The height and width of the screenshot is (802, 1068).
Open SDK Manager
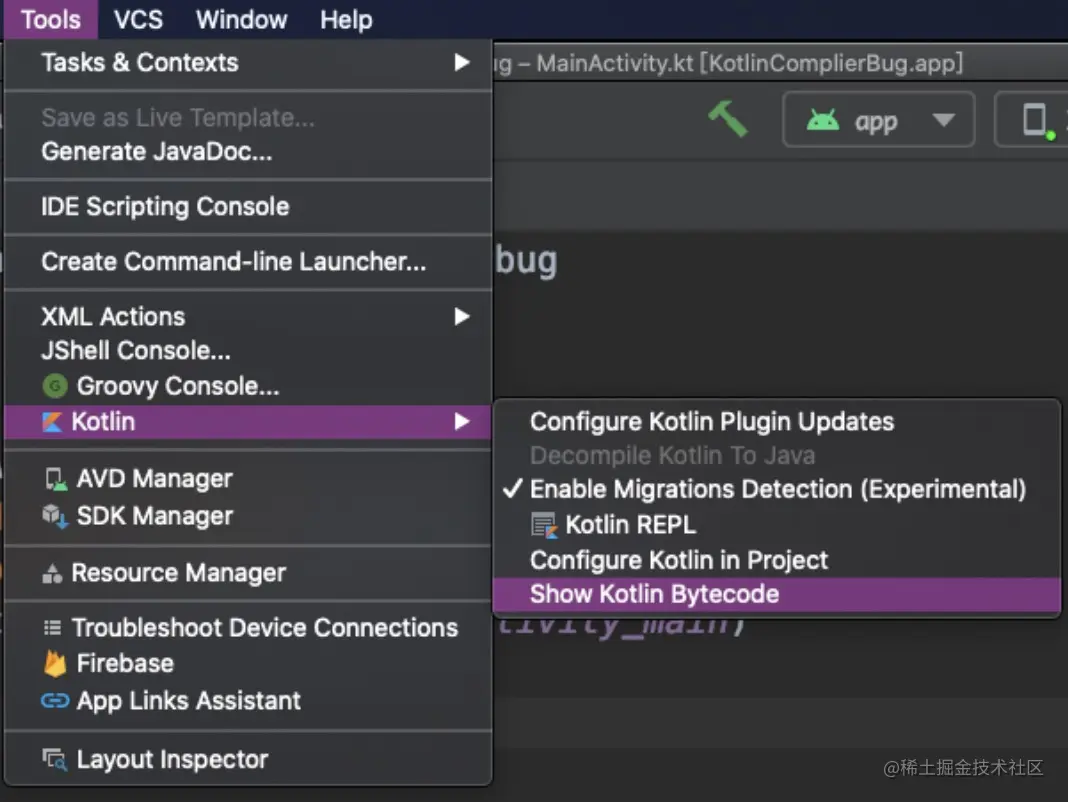click(248, 516)
